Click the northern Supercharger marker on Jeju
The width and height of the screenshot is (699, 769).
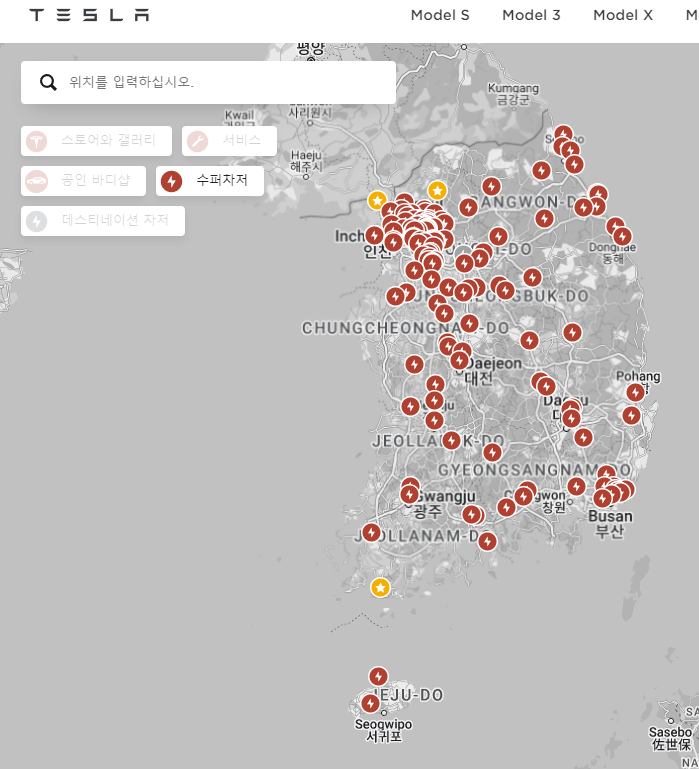(x=378, y=676)
